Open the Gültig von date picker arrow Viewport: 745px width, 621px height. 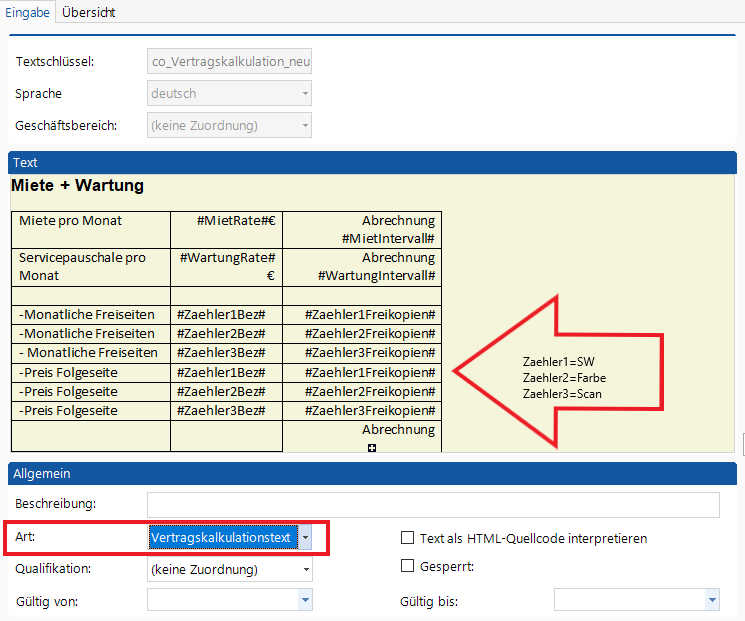[x=304, y=600]
